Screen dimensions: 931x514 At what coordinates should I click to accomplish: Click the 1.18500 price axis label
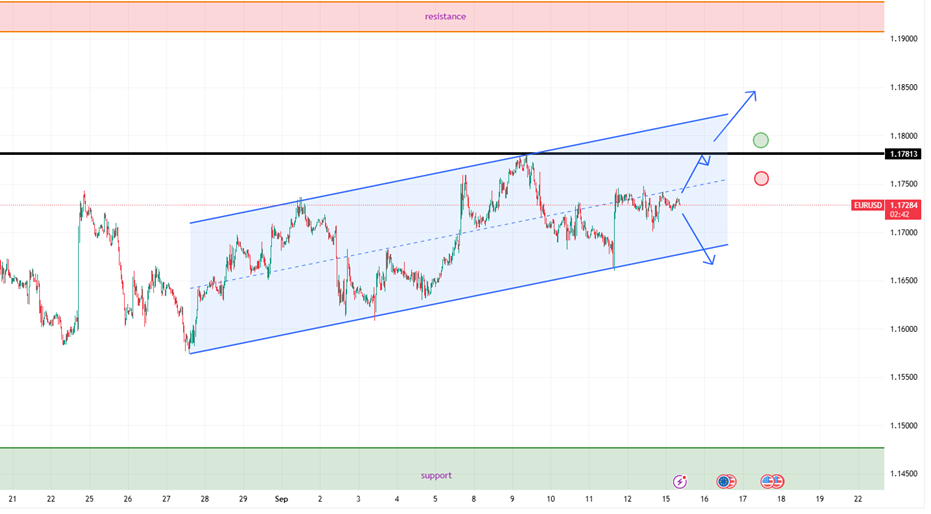(903, 87)
